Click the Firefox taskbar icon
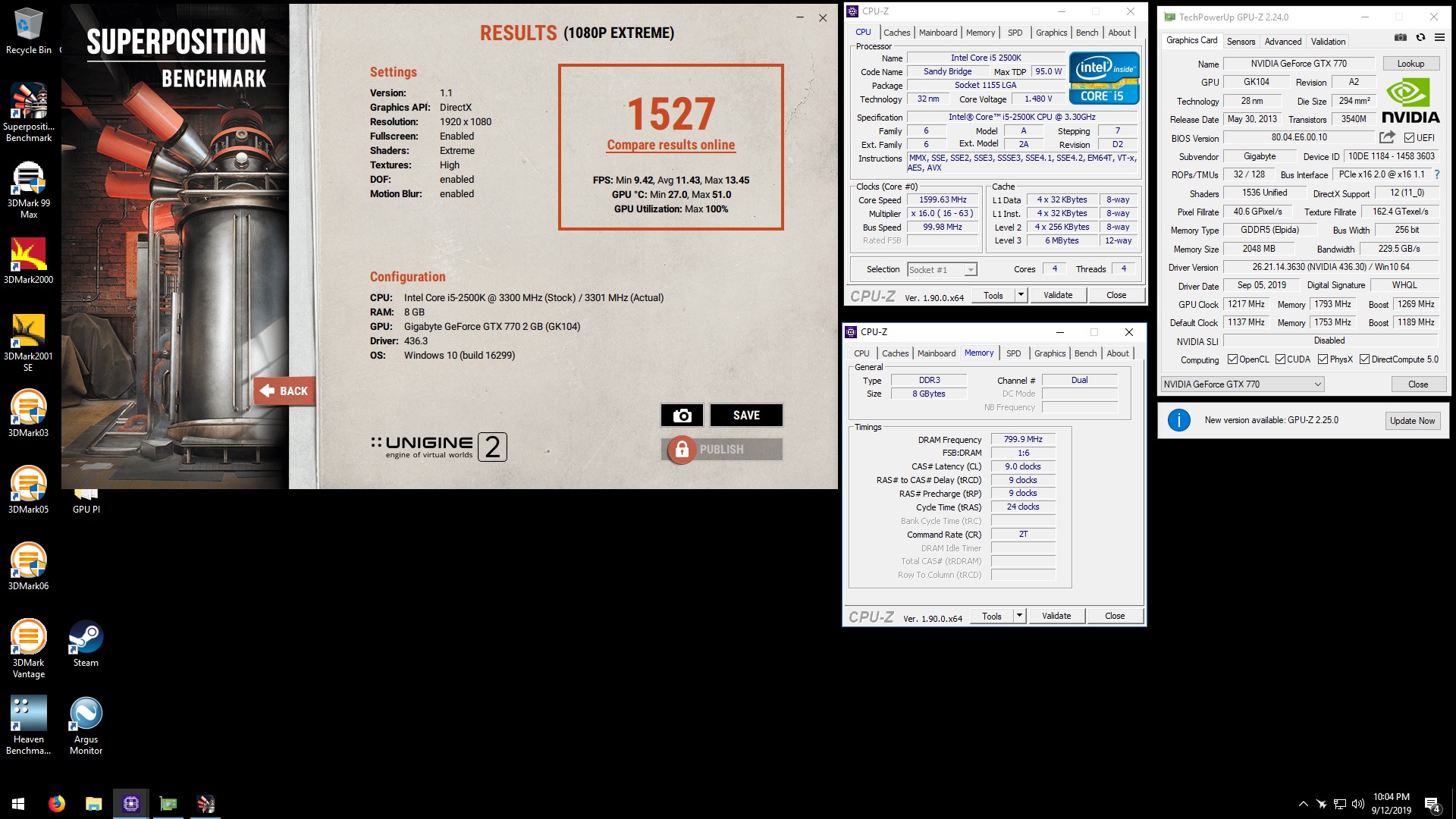1456x819 pixels. (x=56, y=804)
